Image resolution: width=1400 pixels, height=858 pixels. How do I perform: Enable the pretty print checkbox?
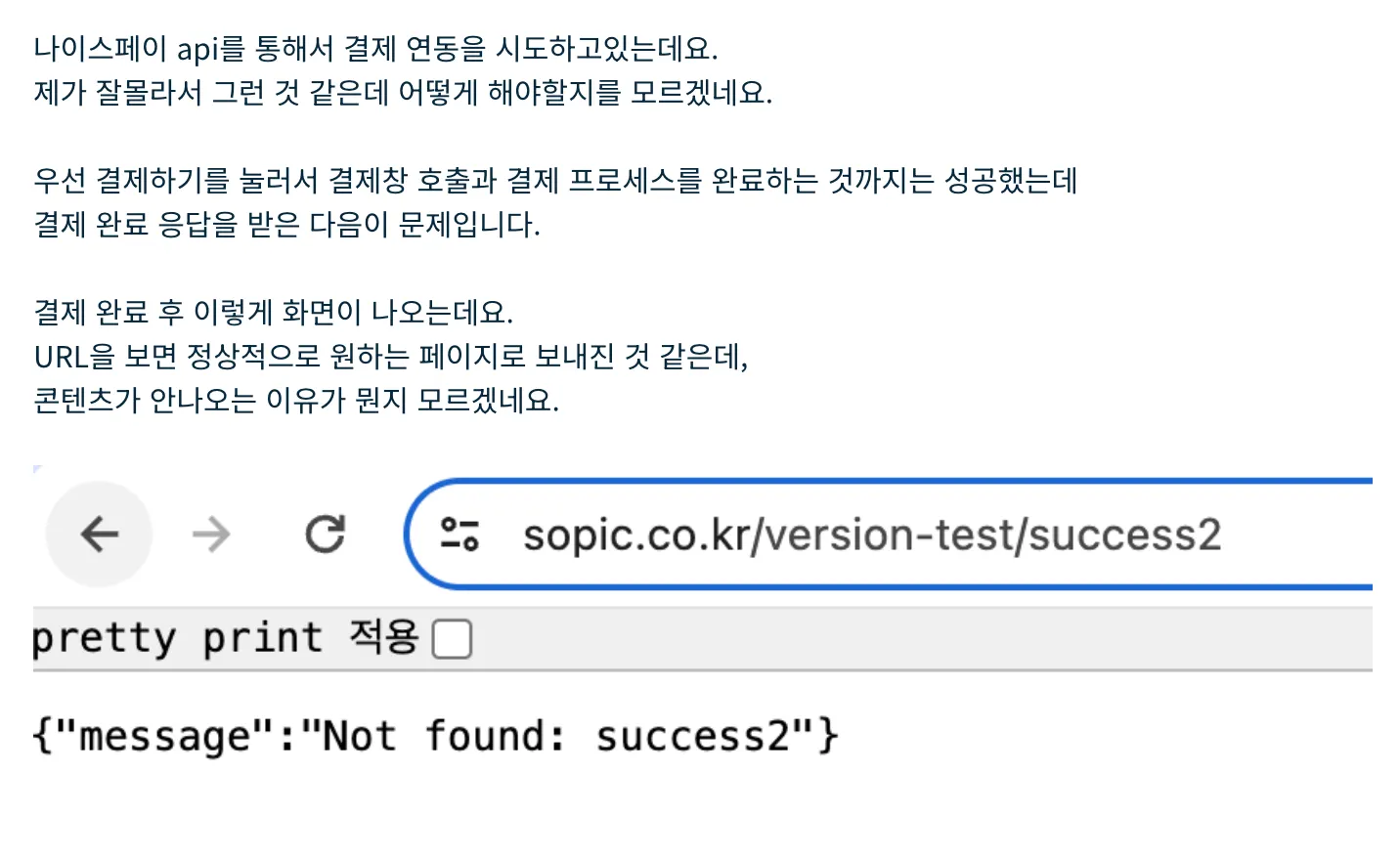click(x=452, y=639)
